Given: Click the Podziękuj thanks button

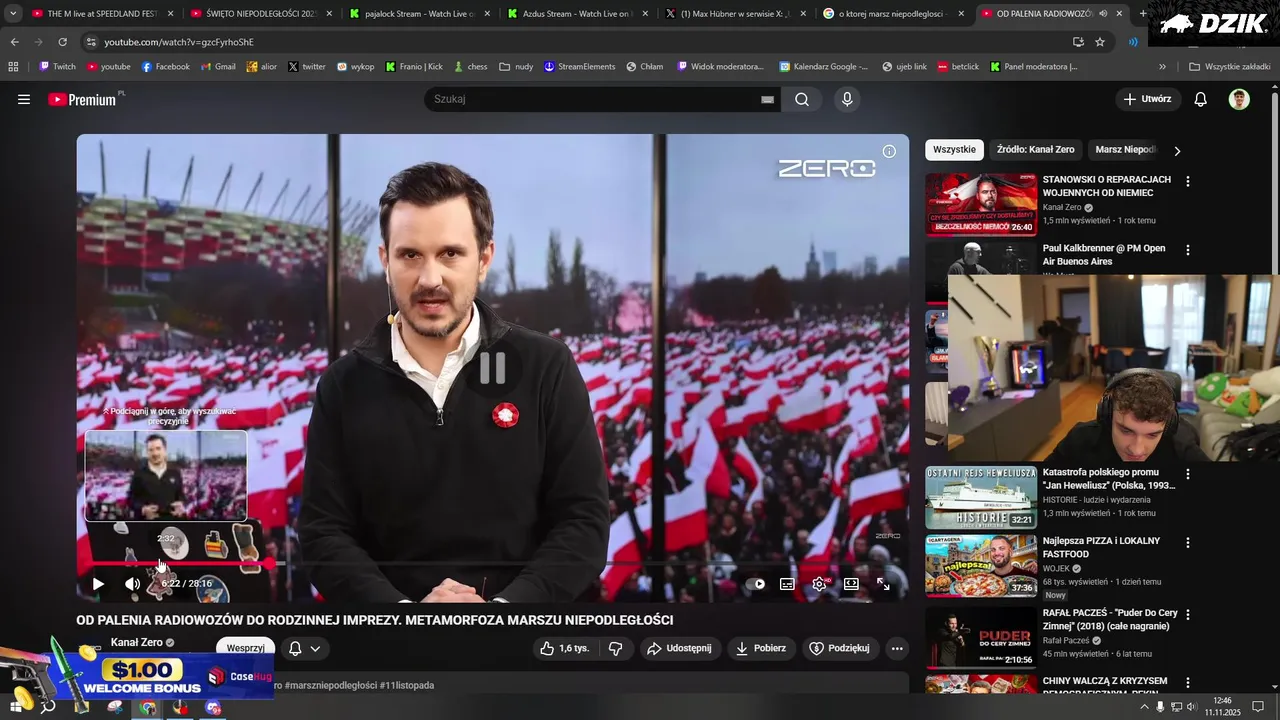Looking at the screenshot, I should coord(839,648).
